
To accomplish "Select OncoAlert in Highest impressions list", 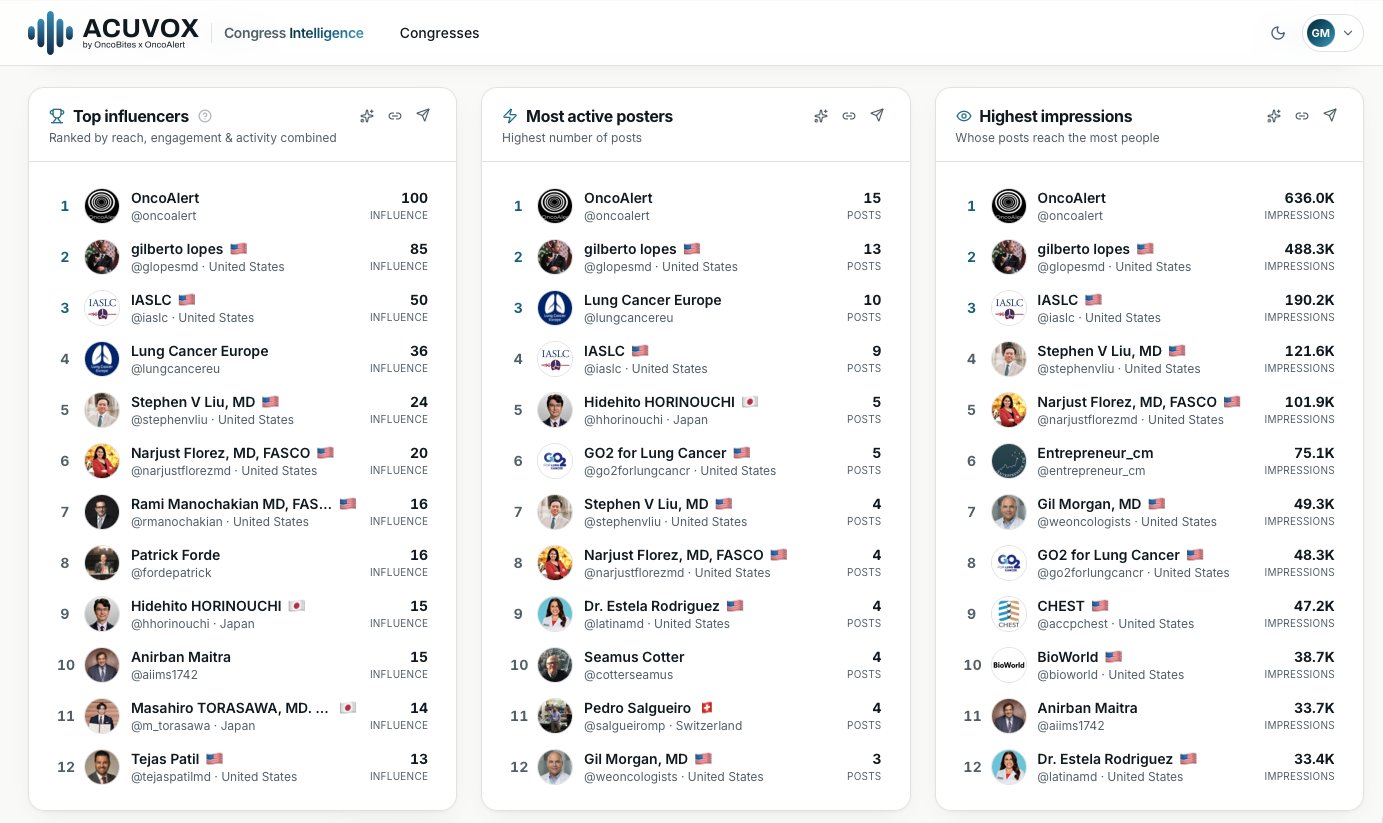I will coord(1071,198).
